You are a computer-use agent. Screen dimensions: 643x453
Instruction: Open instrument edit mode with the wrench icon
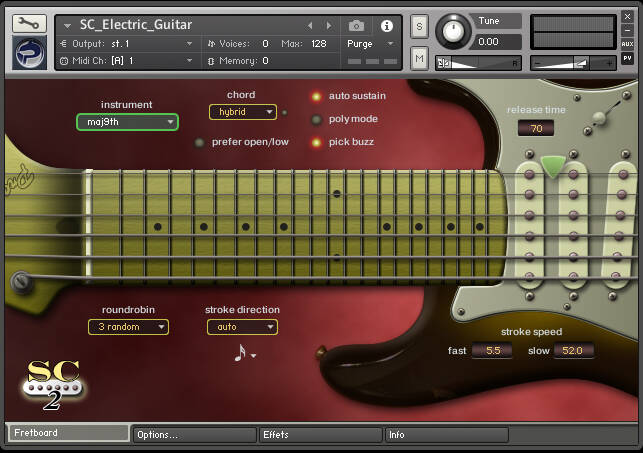click(x=29, y=23)
